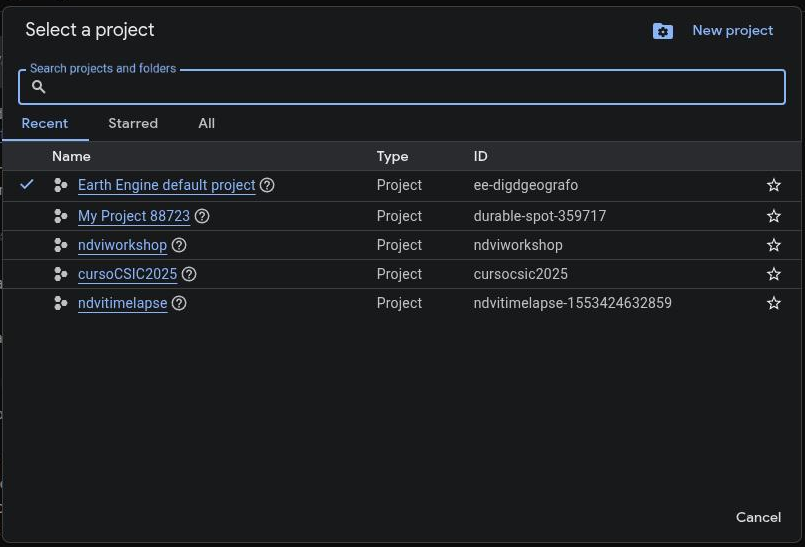Open help icon next to ndvitimelapse
The image size is (805, 547).
coord(179,303)
